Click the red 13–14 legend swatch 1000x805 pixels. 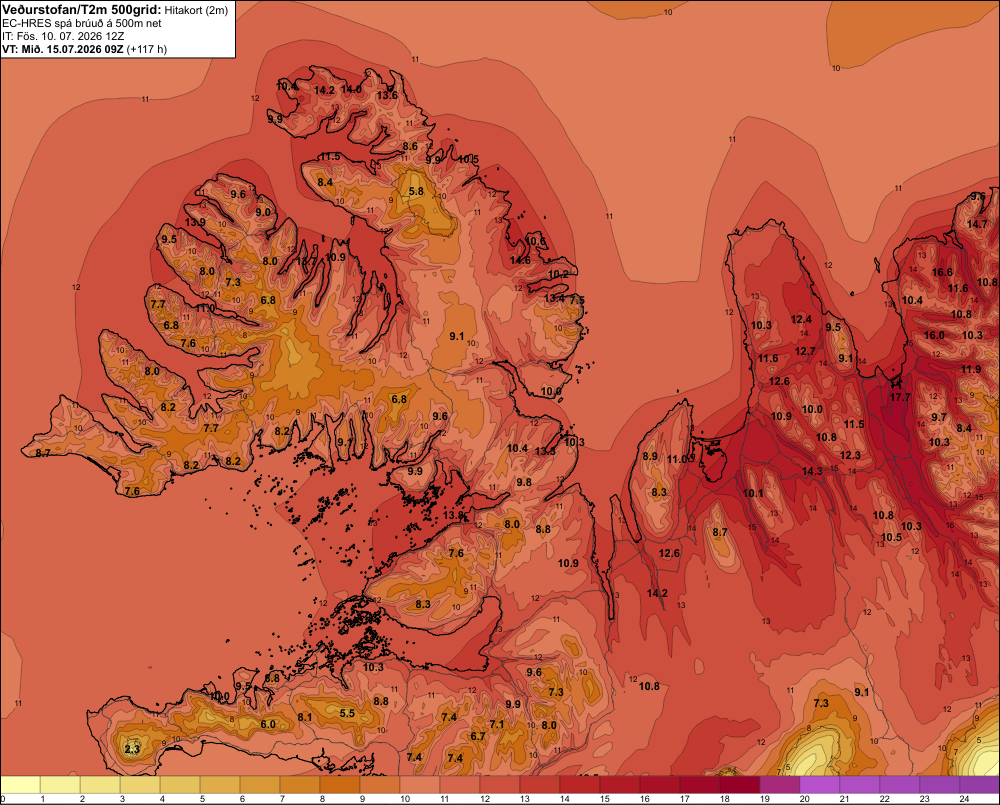pos(540,785)
